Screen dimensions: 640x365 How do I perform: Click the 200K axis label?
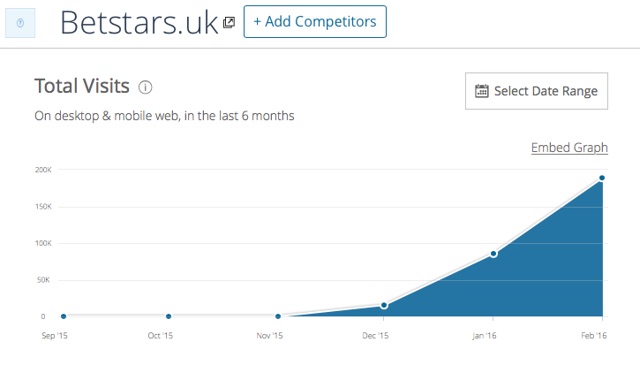click(43, 169)
